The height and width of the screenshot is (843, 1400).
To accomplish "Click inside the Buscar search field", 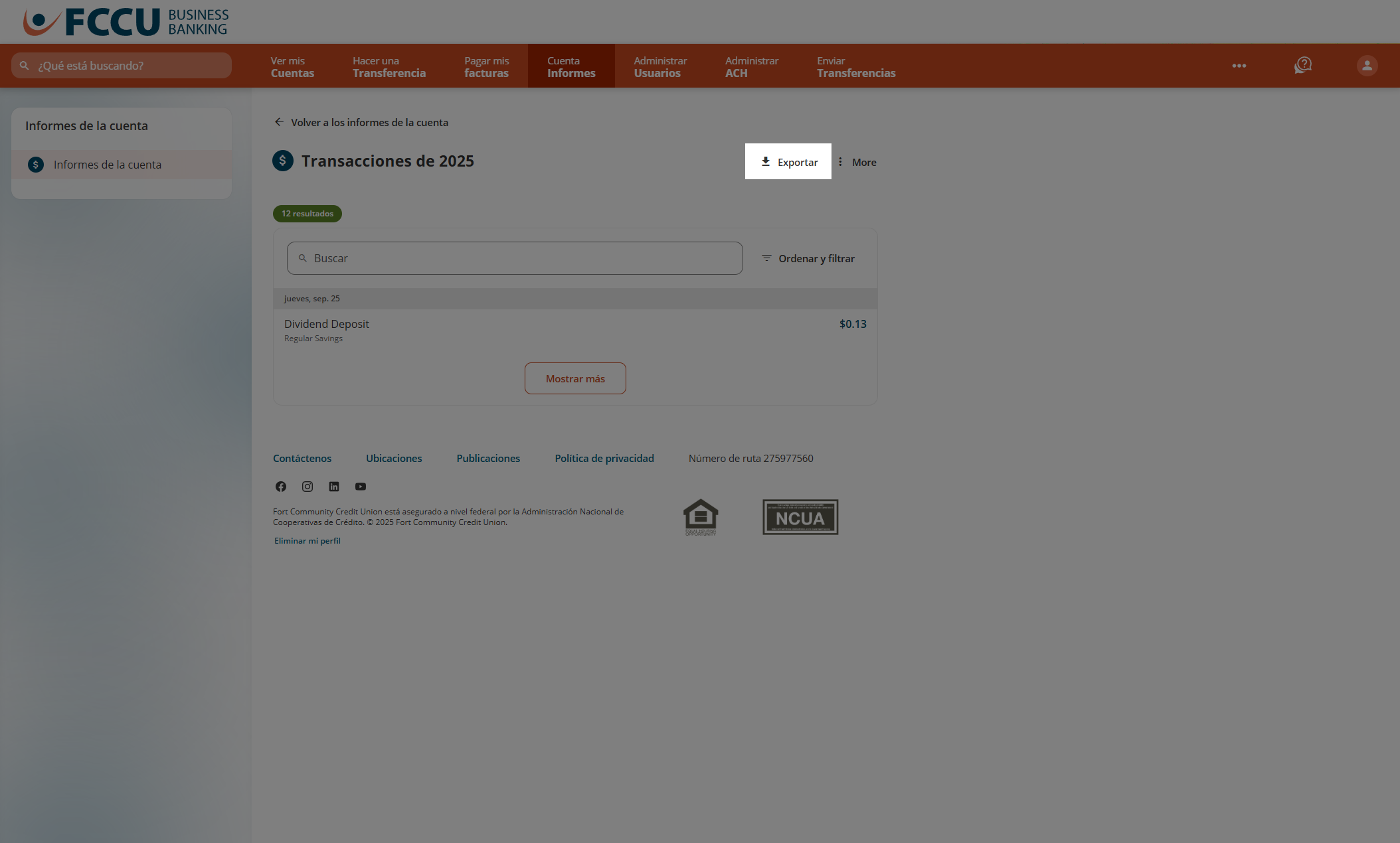I will [515, 258].
